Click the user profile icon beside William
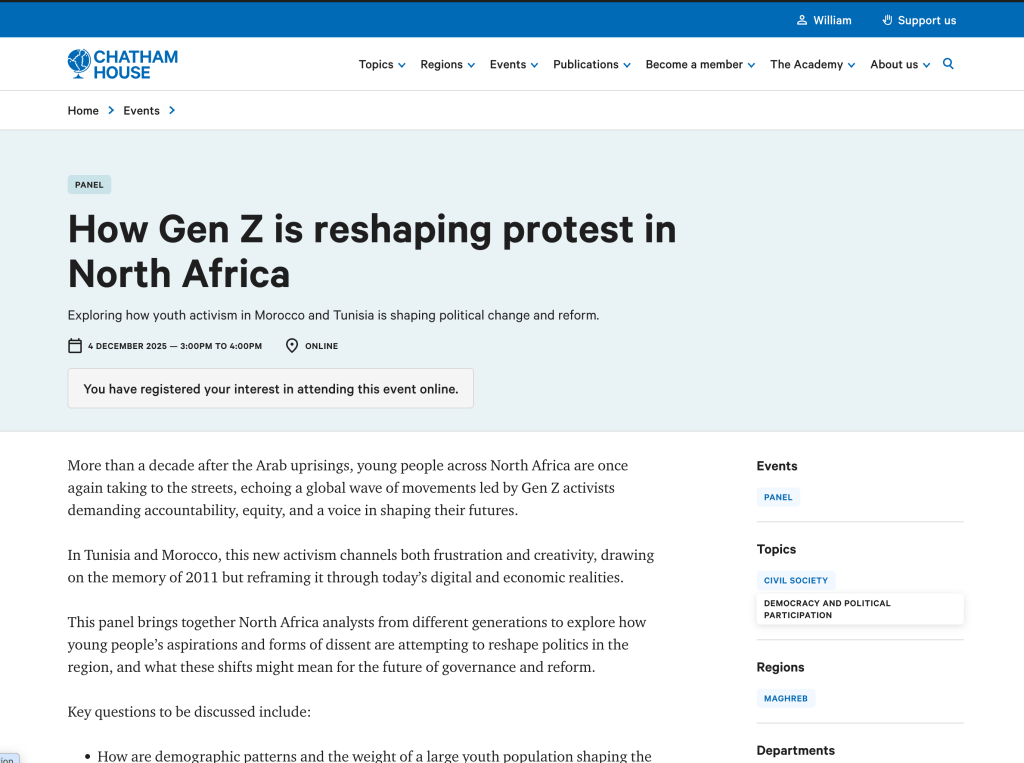1024x763 pixels. pyautogui.click(x=802, y=20)
